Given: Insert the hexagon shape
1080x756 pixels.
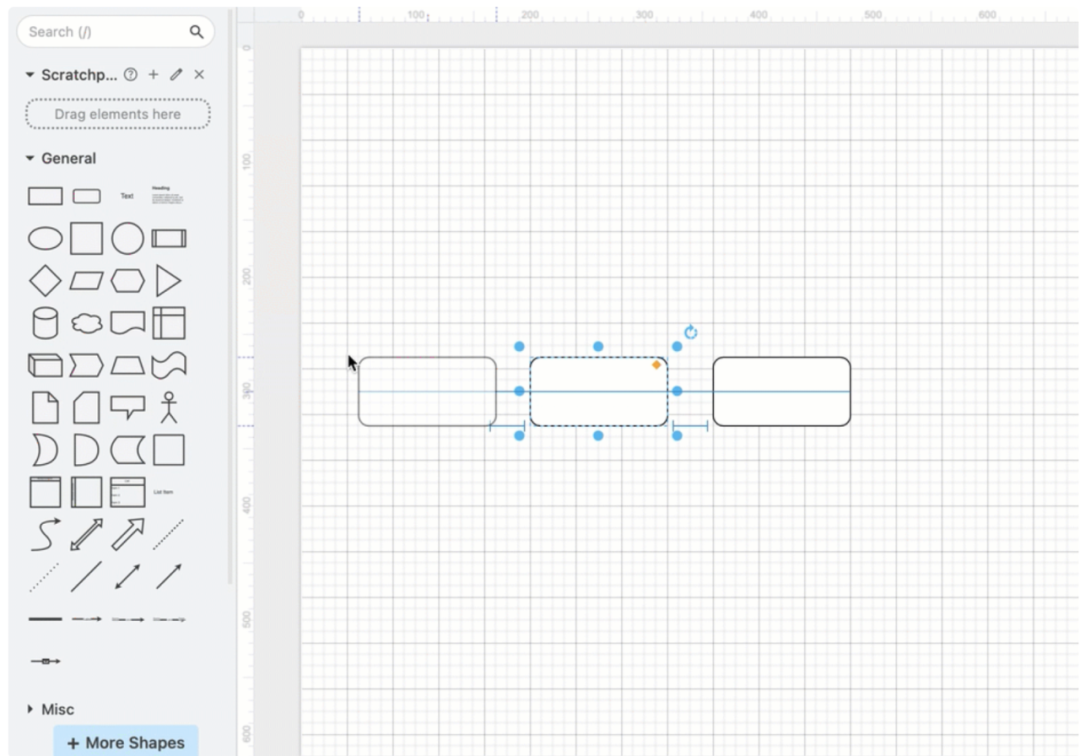Looking at the screenshot, I should 128,281.
